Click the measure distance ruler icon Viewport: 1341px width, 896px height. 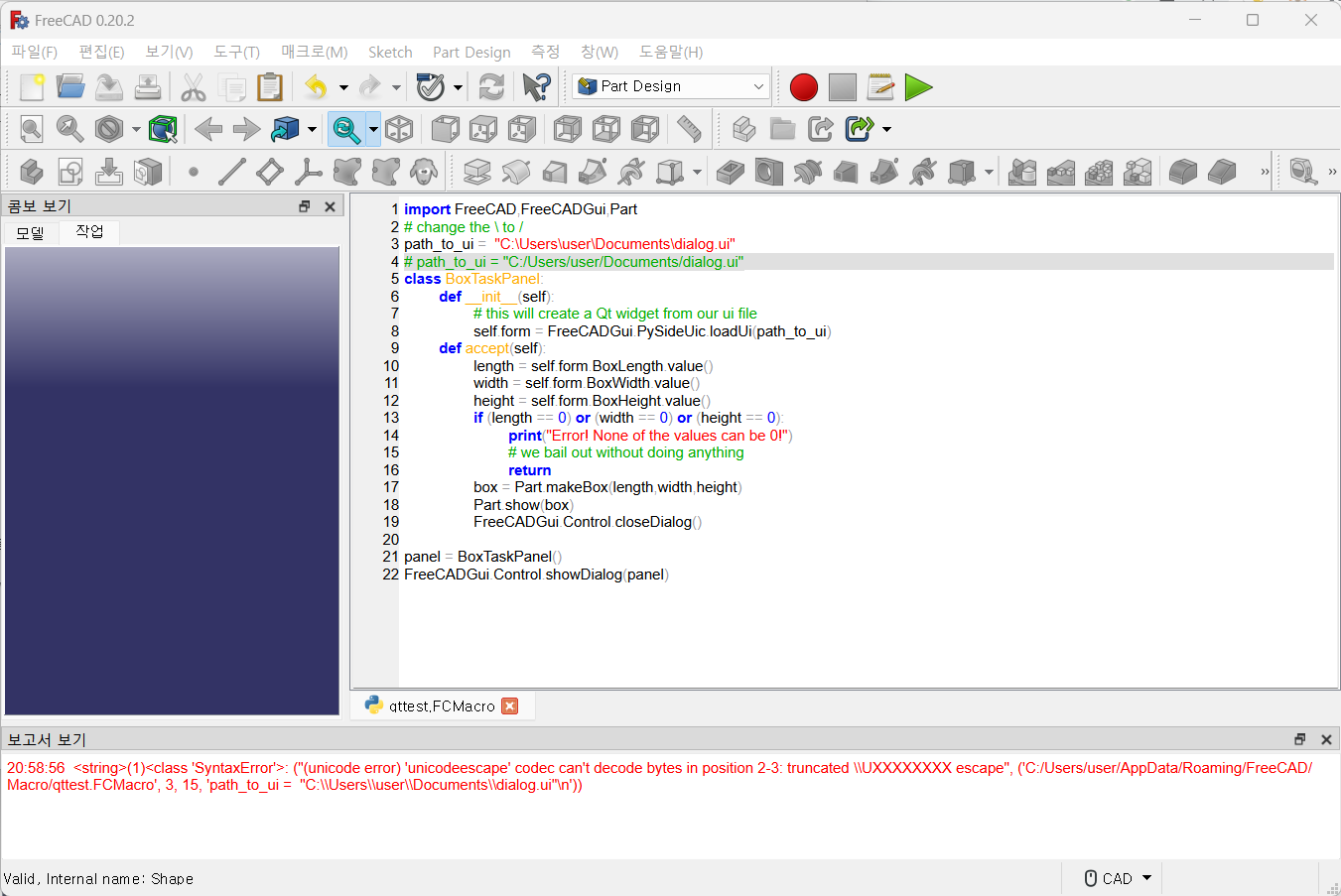coord(689,129)
